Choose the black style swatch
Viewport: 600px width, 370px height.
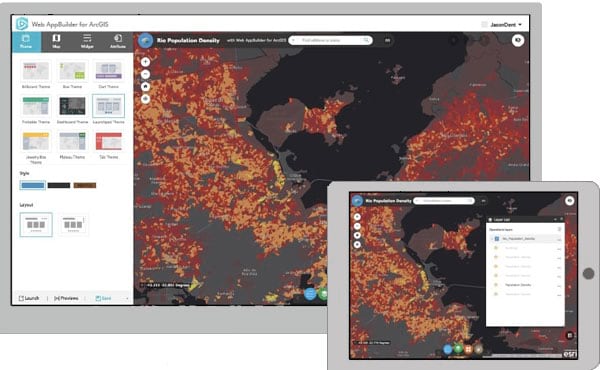pyautogui.click(x=59, y=186)
